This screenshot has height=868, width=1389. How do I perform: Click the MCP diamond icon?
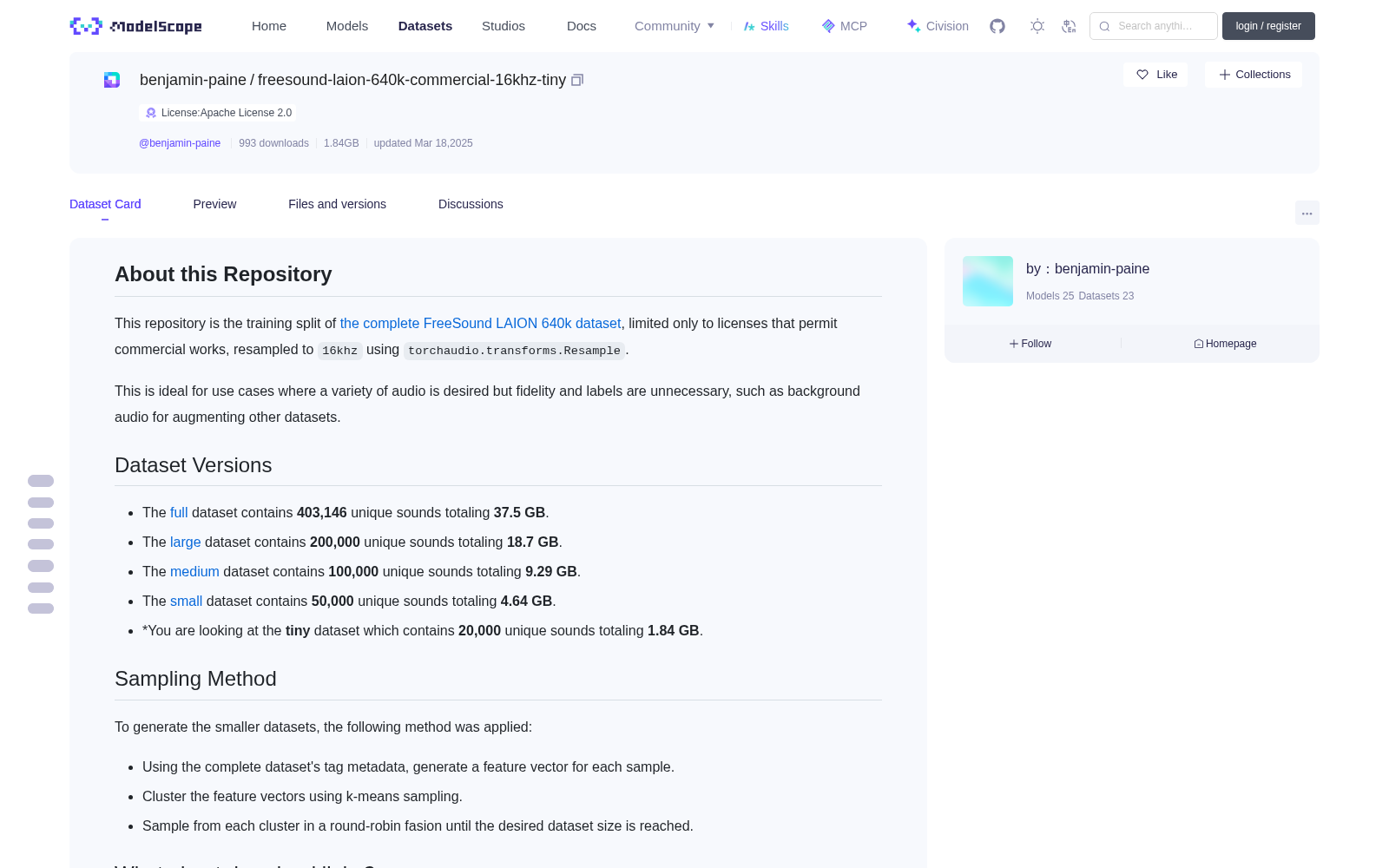(x=828, y=26)
